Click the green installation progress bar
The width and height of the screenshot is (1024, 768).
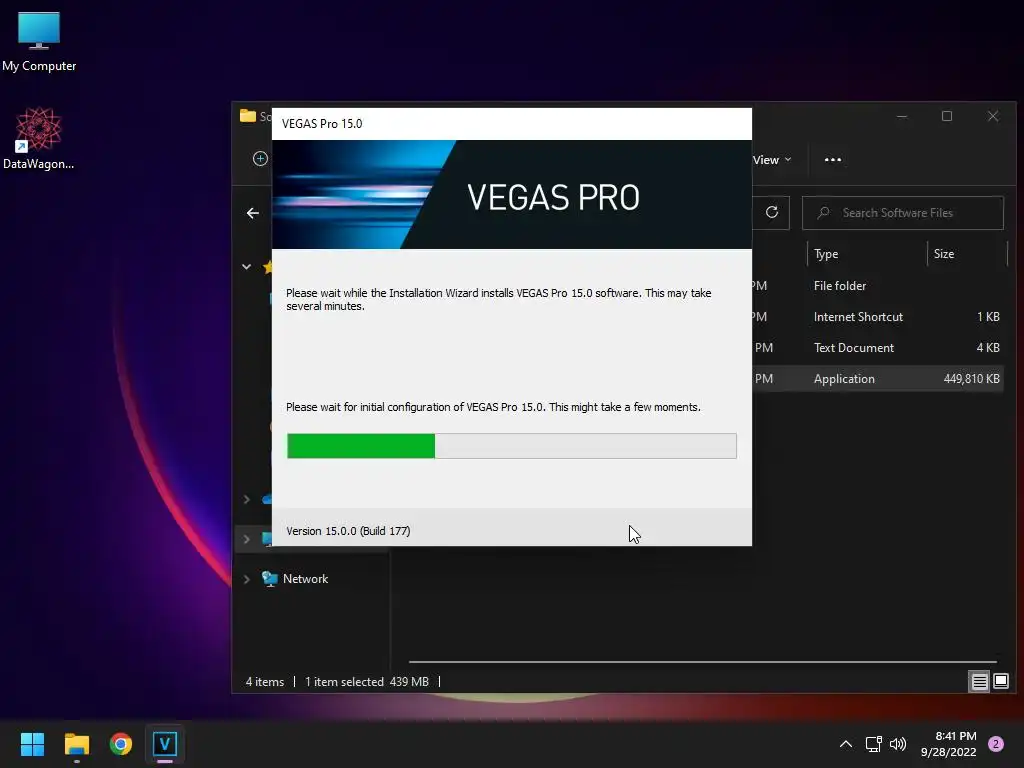(x=511, y=446)
